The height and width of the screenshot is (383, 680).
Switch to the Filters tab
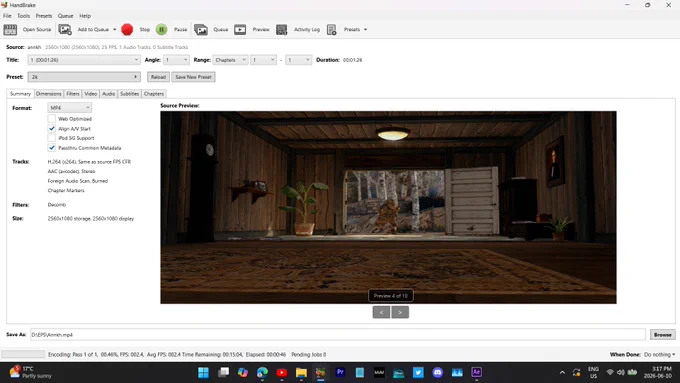pyautogui.click(x=73, y=94)
